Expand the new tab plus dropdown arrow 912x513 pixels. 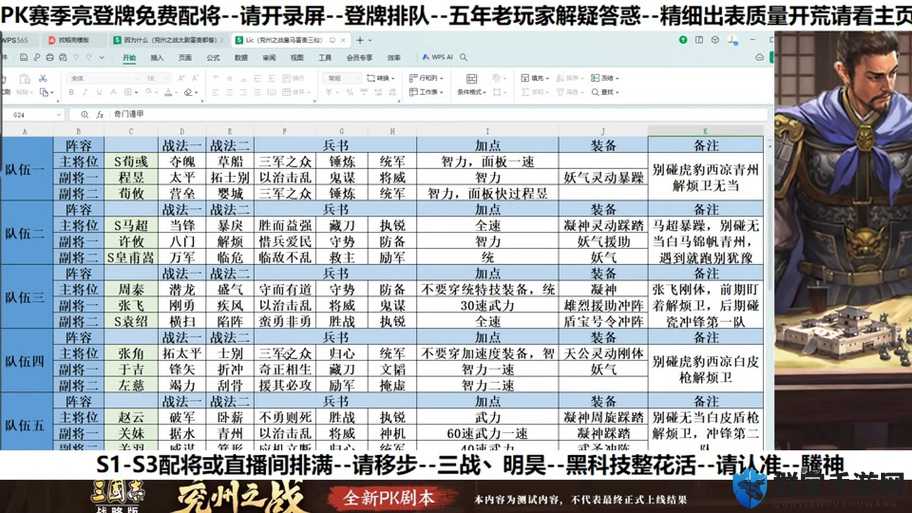click(x=369, y=40)
